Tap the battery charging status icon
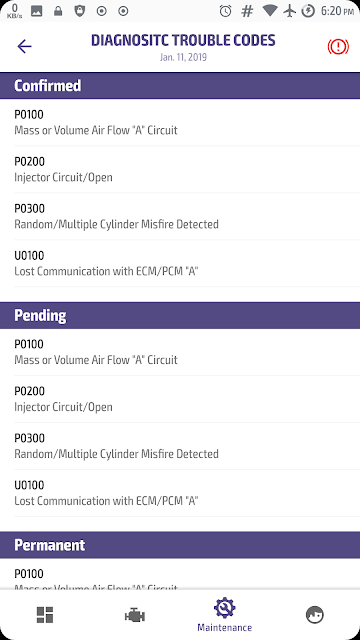This screenshot has width=360, height=640. (308, 11)
